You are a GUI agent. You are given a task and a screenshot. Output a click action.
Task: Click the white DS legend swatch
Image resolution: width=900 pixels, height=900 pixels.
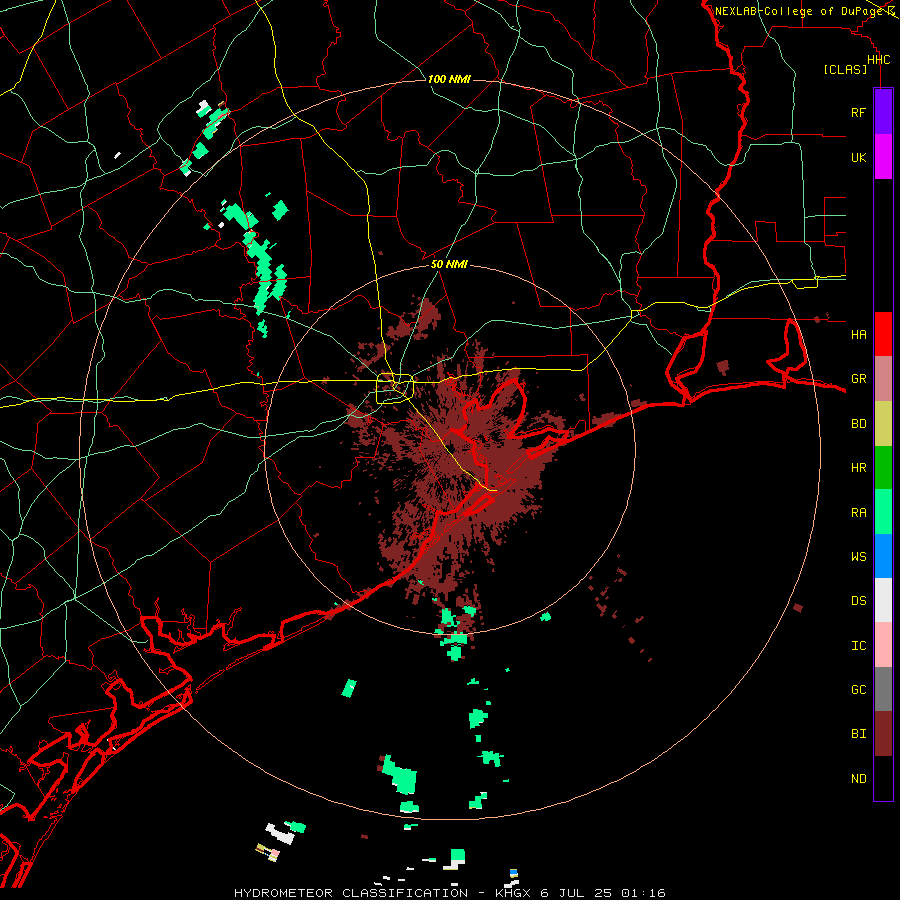(883, 600)
